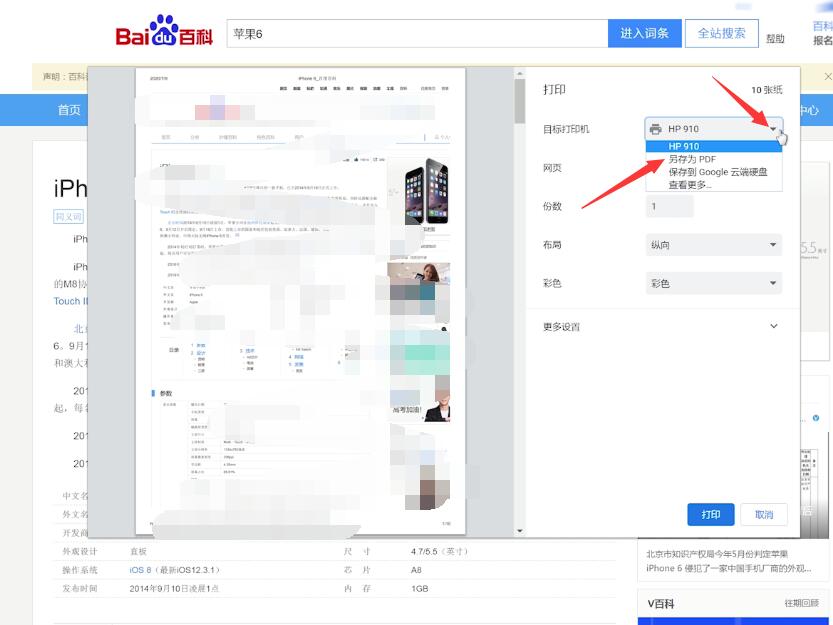Screen dimensions: 833x625
Task: Click the blue 打印 button
Action: point(710,514)
